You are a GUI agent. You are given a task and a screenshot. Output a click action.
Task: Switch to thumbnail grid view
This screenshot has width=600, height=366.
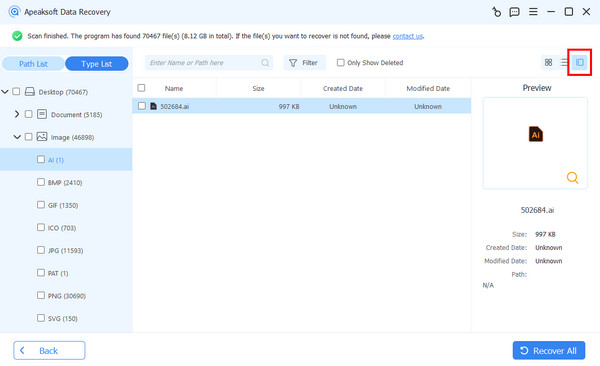(548, 62)
